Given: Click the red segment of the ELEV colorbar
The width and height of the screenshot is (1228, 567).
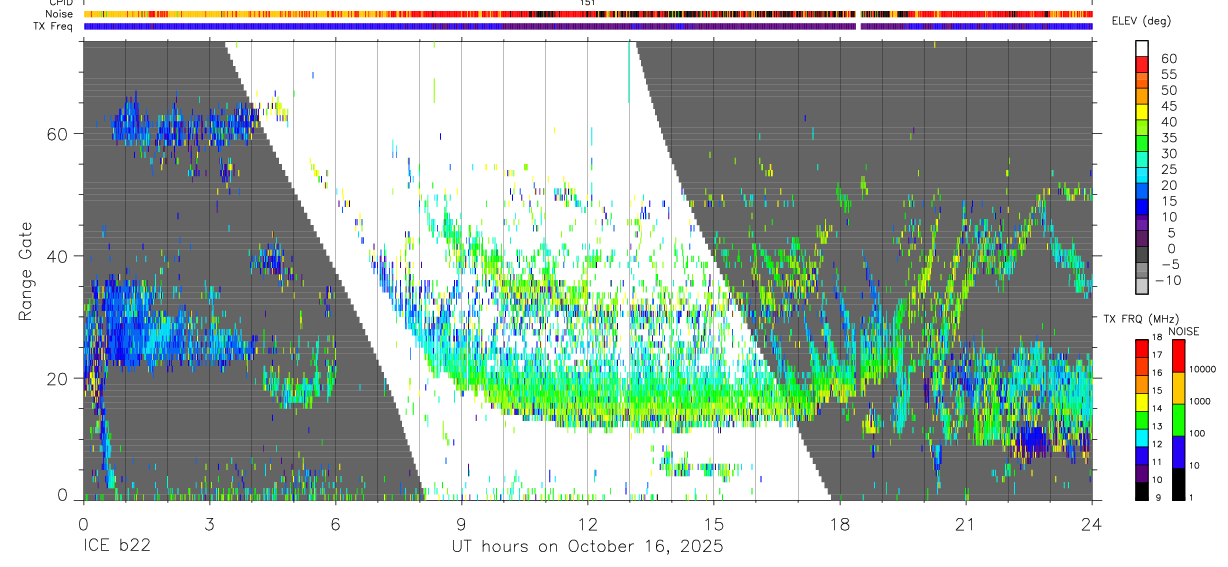Looking at the screenshot, I should tap(1142, 65).
